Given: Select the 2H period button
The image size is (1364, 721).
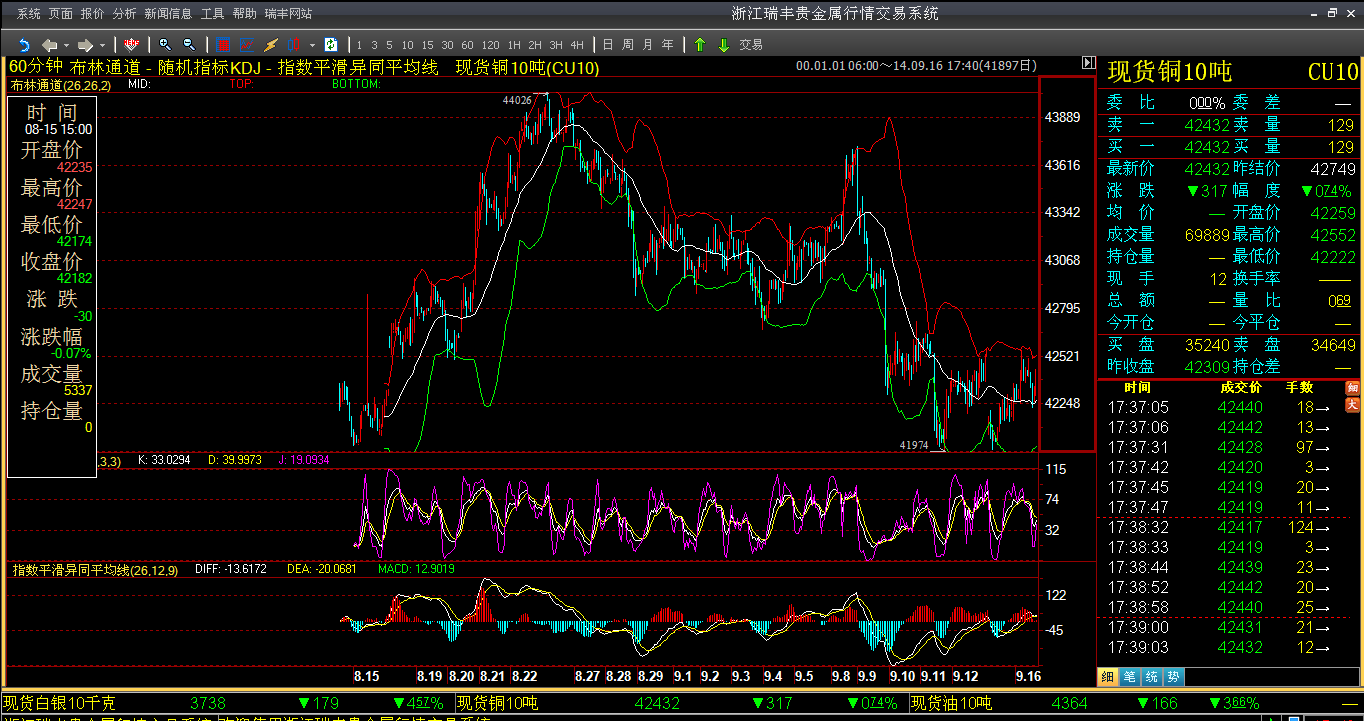Looking at the screenshot, I should tap(535, 45).
